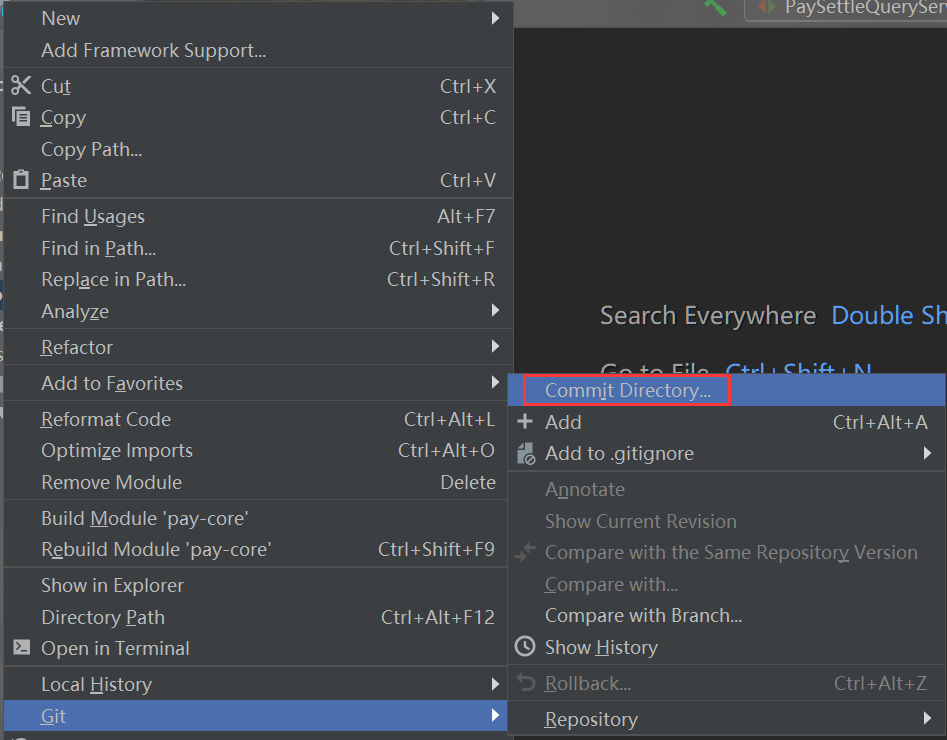
Task: Click the plus icon next to Add
Action: click(x=525, y=423)
